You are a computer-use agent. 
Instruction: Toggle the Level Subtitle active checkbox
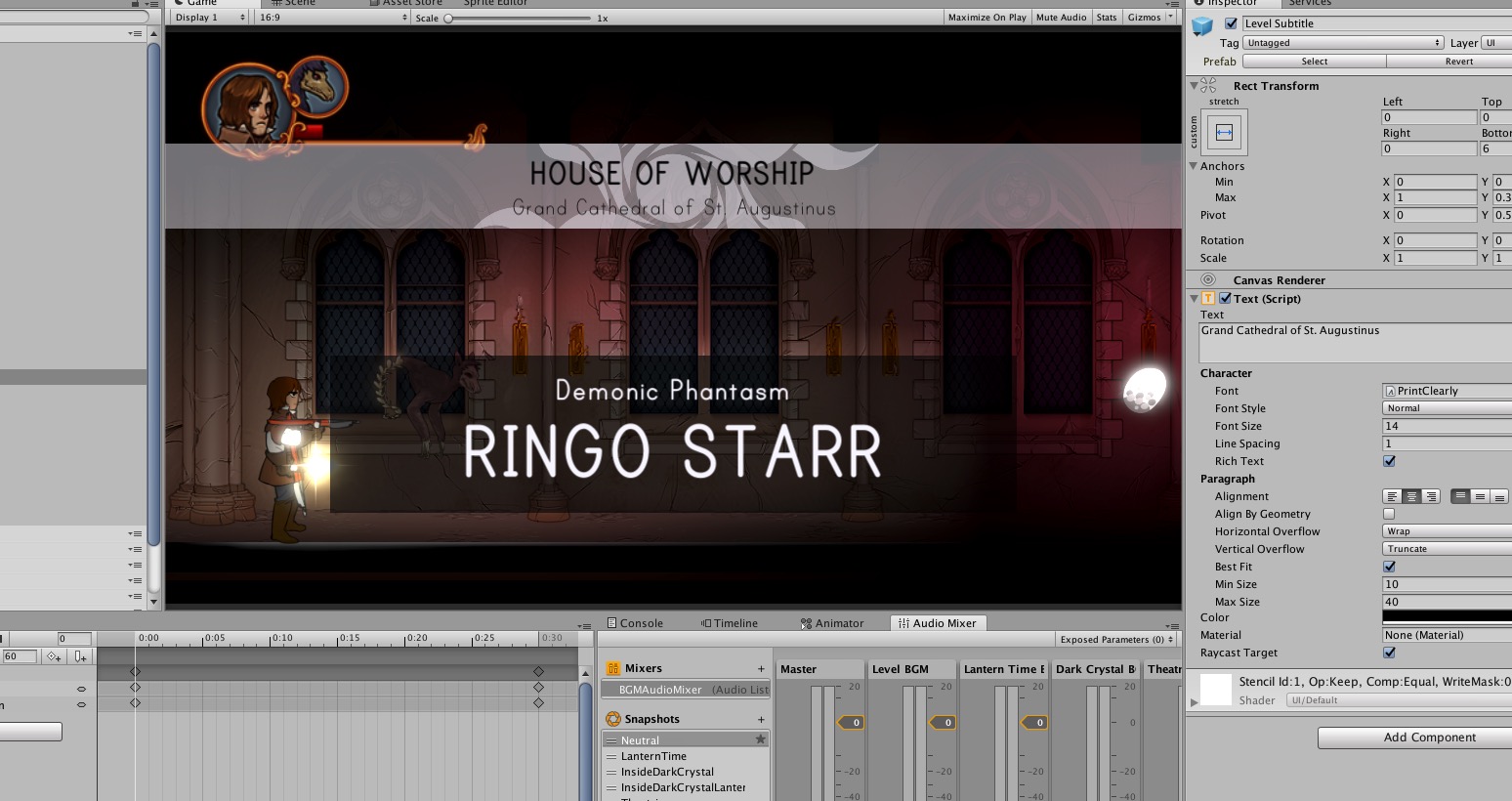[1231, 23]
